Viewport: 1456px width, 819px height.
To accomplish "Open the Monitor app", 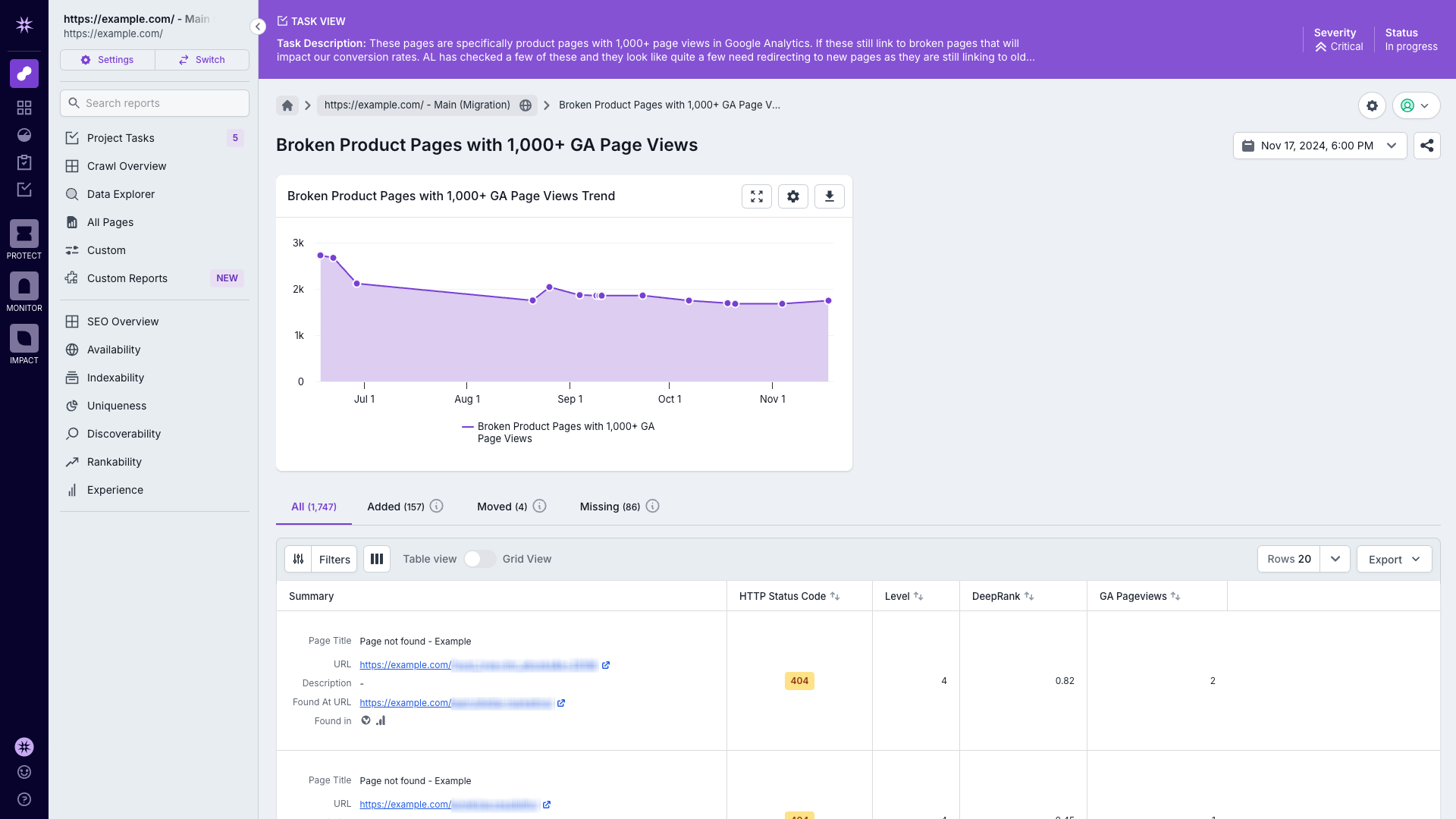I will [24, 292].
